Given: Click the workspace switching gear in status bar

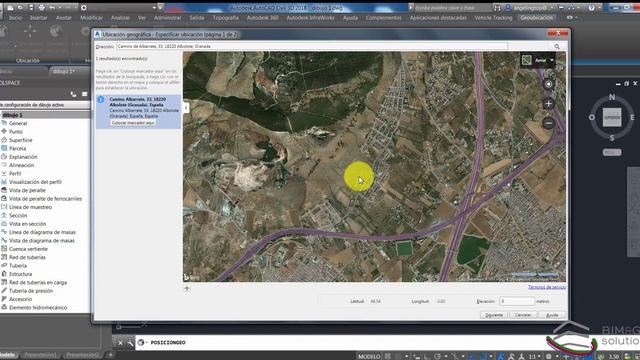Looking at the screenshot, I should tap(549, 356).
